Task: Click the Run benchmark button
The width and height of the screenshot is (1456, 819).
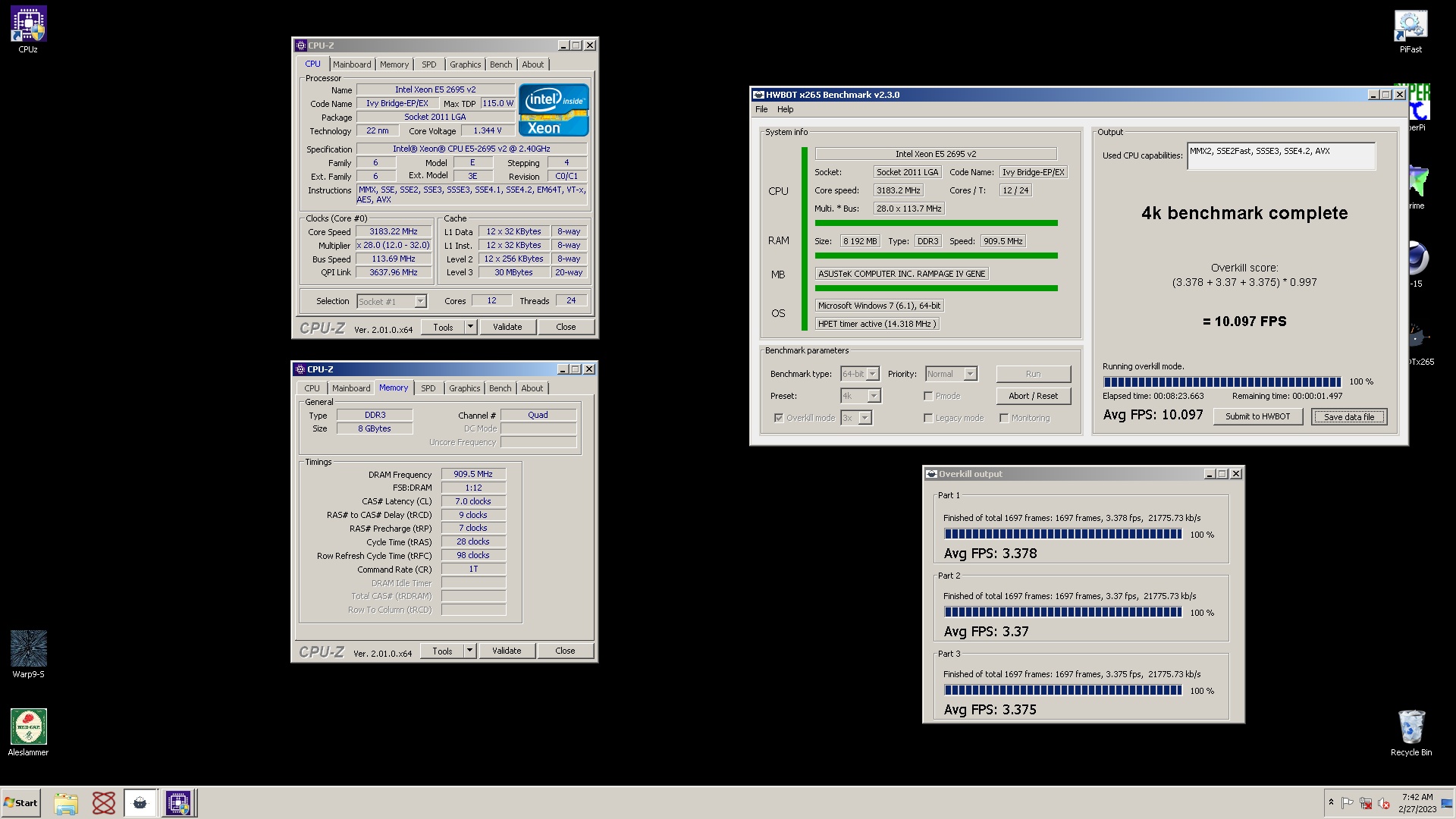Action: (1034, 374)
